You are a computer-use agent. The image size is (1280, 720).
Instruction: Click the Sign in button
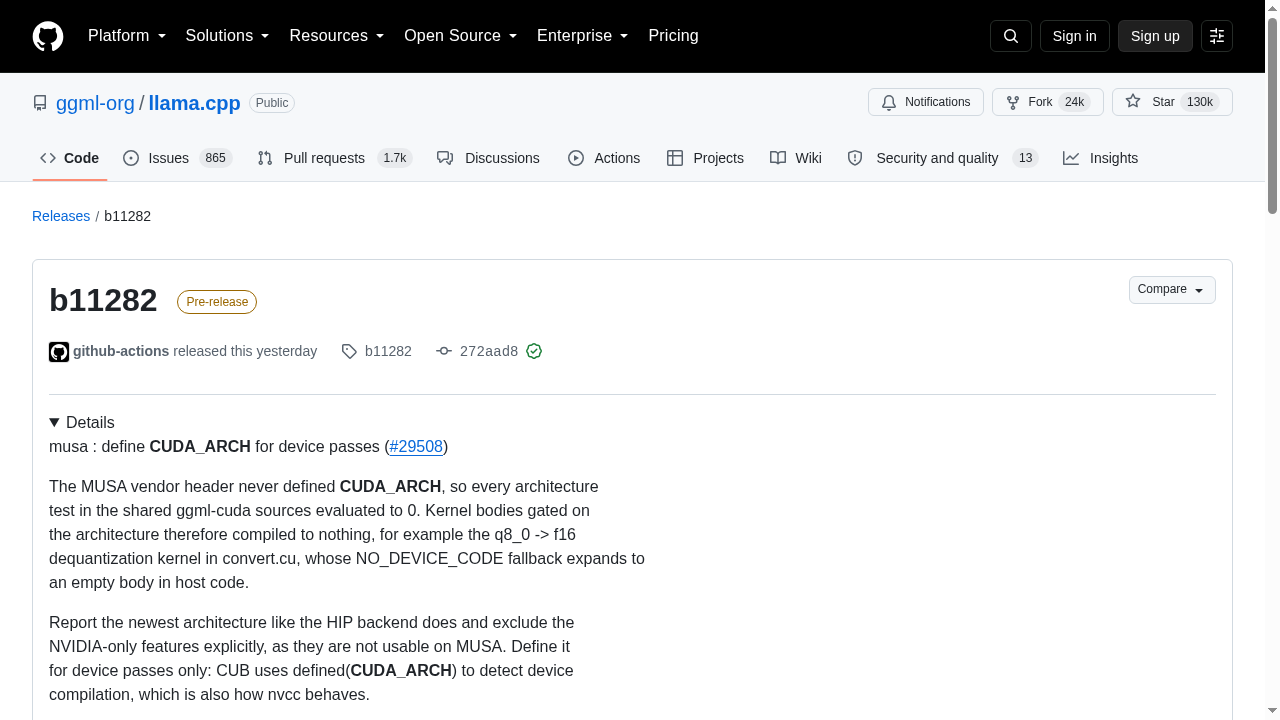coord(1075,36)
